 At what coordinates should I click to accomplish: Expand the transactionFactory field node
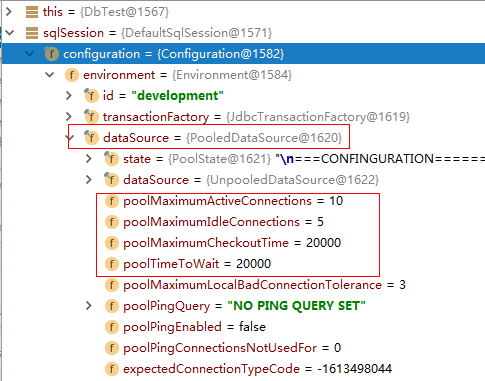point(69,117)
